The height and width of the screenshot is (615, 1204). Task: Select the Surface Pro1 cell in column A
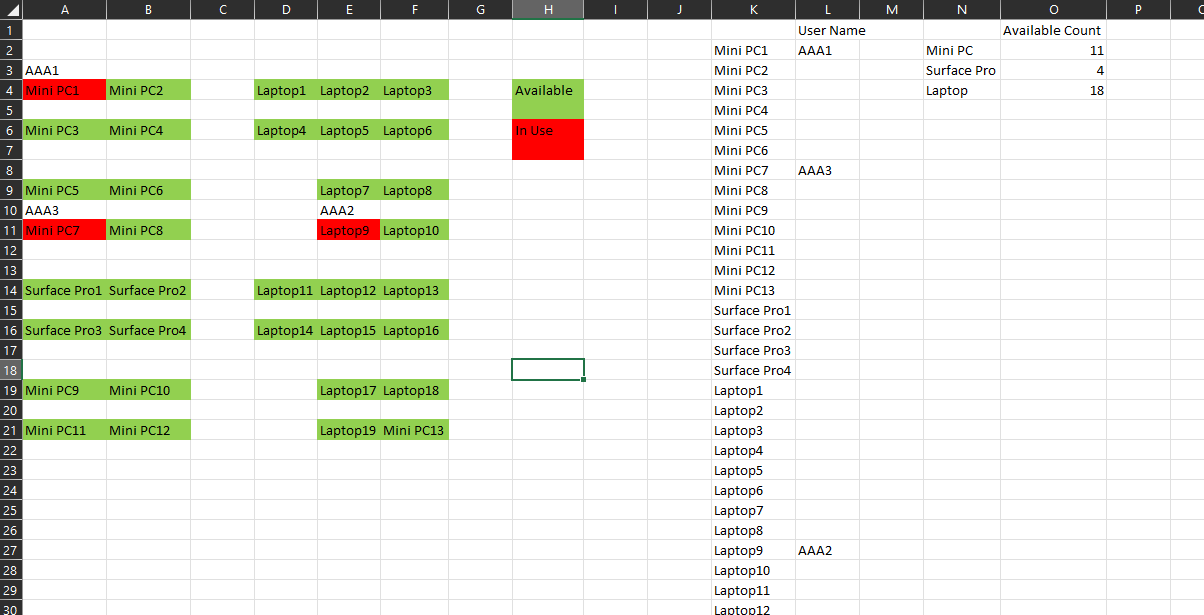64,290
